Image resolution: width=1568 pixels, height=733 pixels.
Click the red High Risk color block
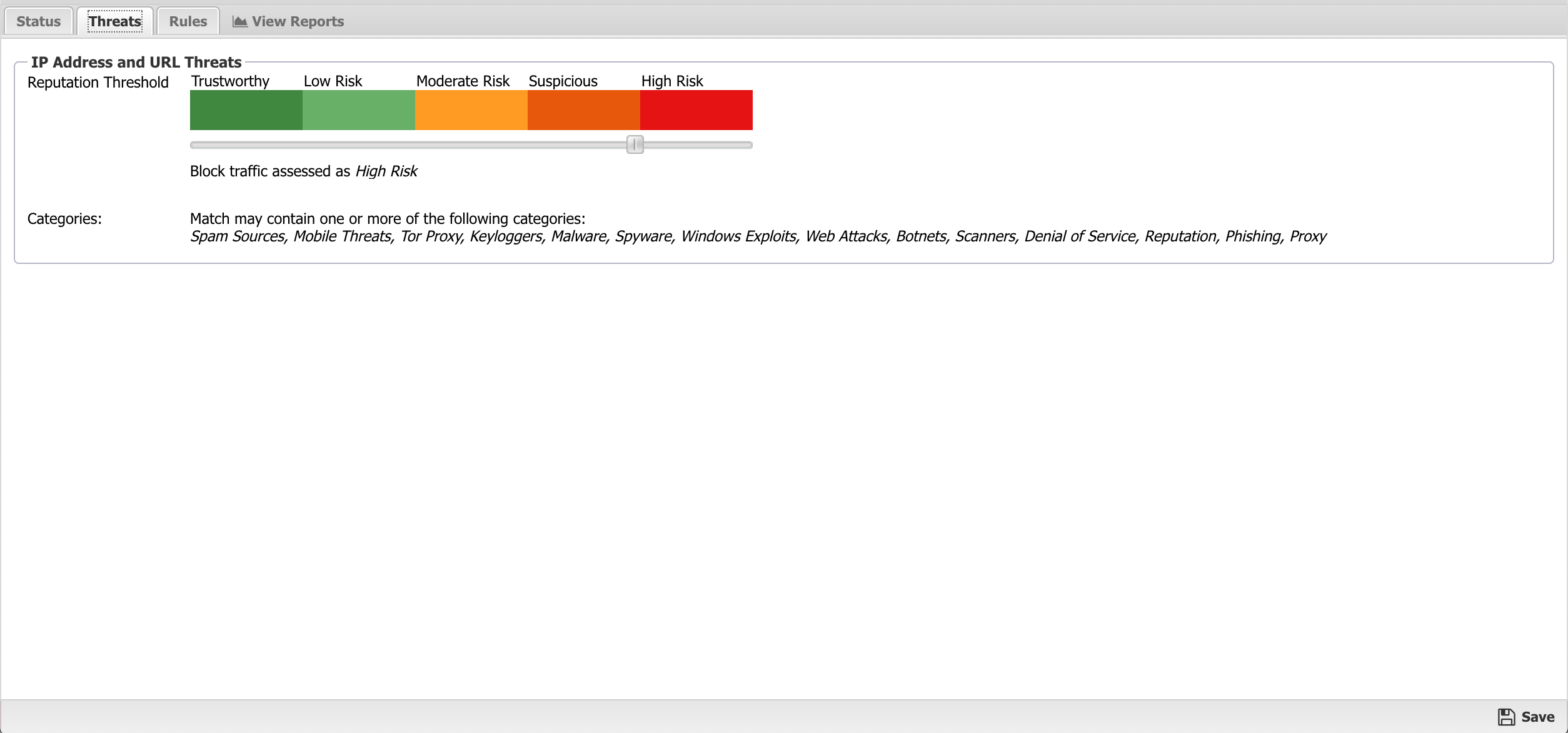[696, 110]
